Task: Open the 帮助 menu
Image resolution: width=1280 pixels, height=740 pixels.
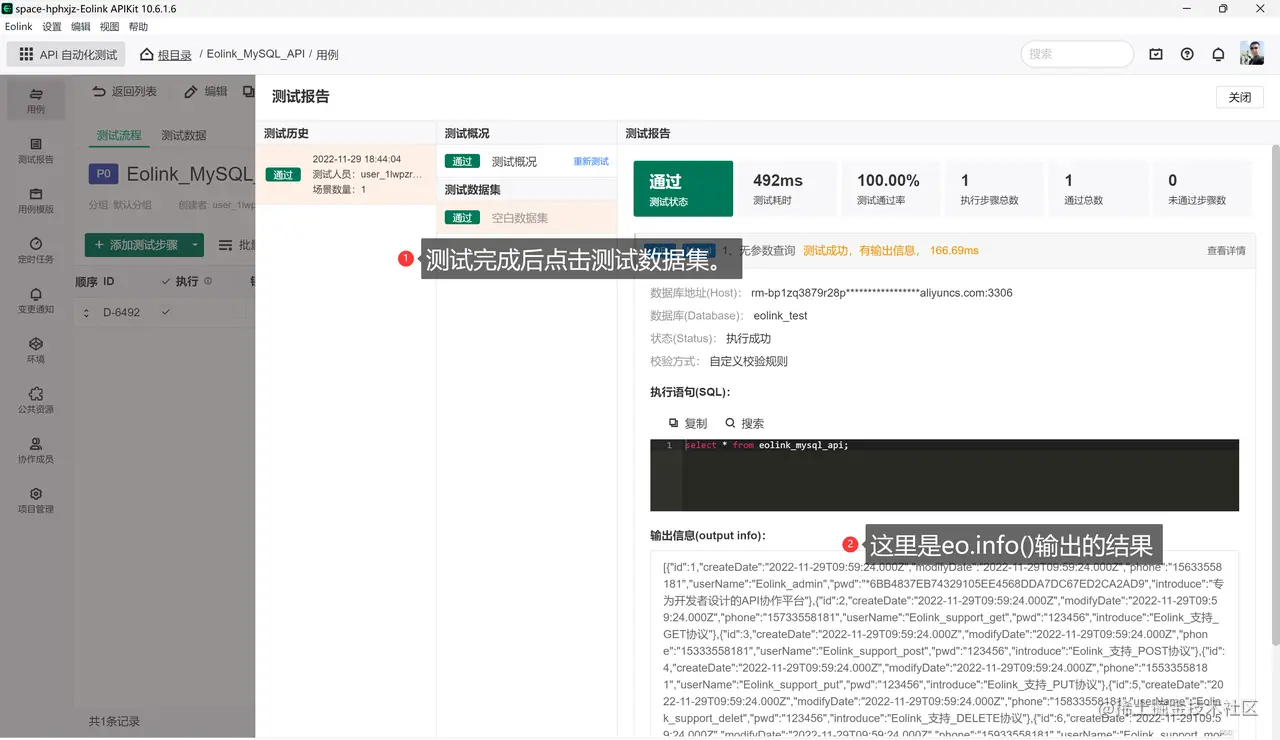Action: pyautogui.click(x=138, y=27)
